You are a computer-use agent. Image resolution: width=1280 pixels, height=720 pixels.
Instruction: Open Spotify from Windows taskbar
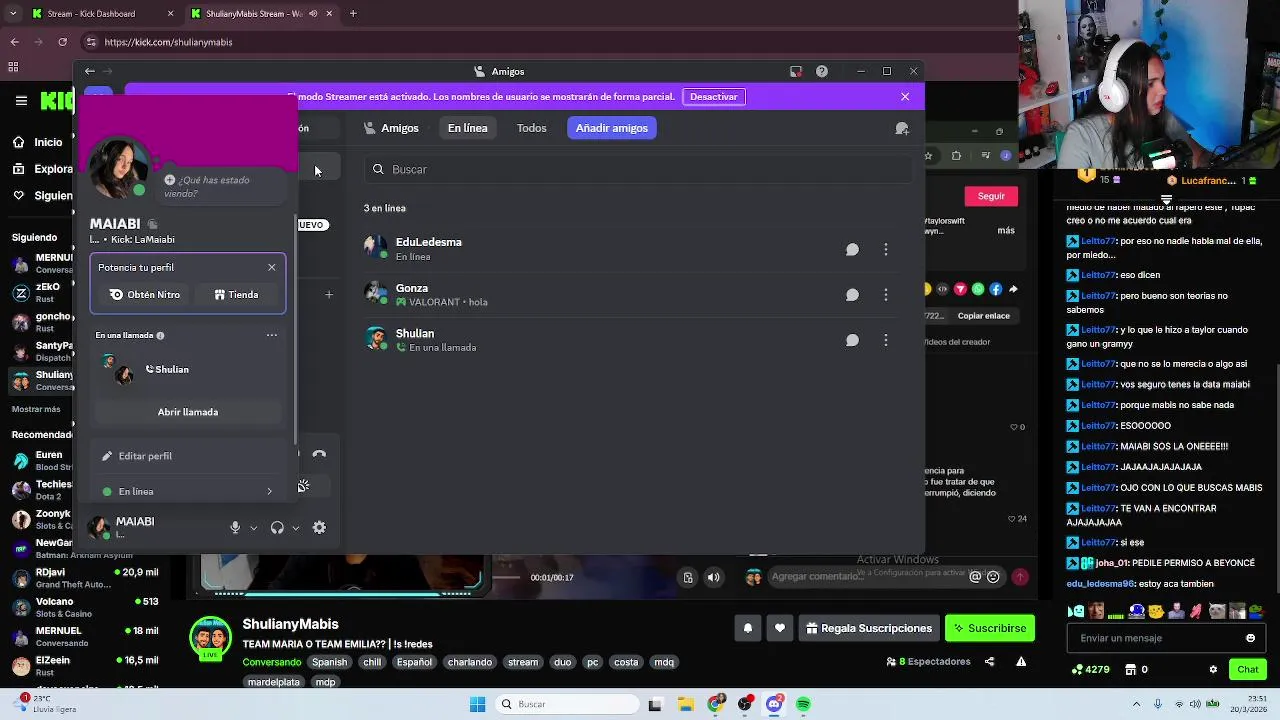(803, 704)
